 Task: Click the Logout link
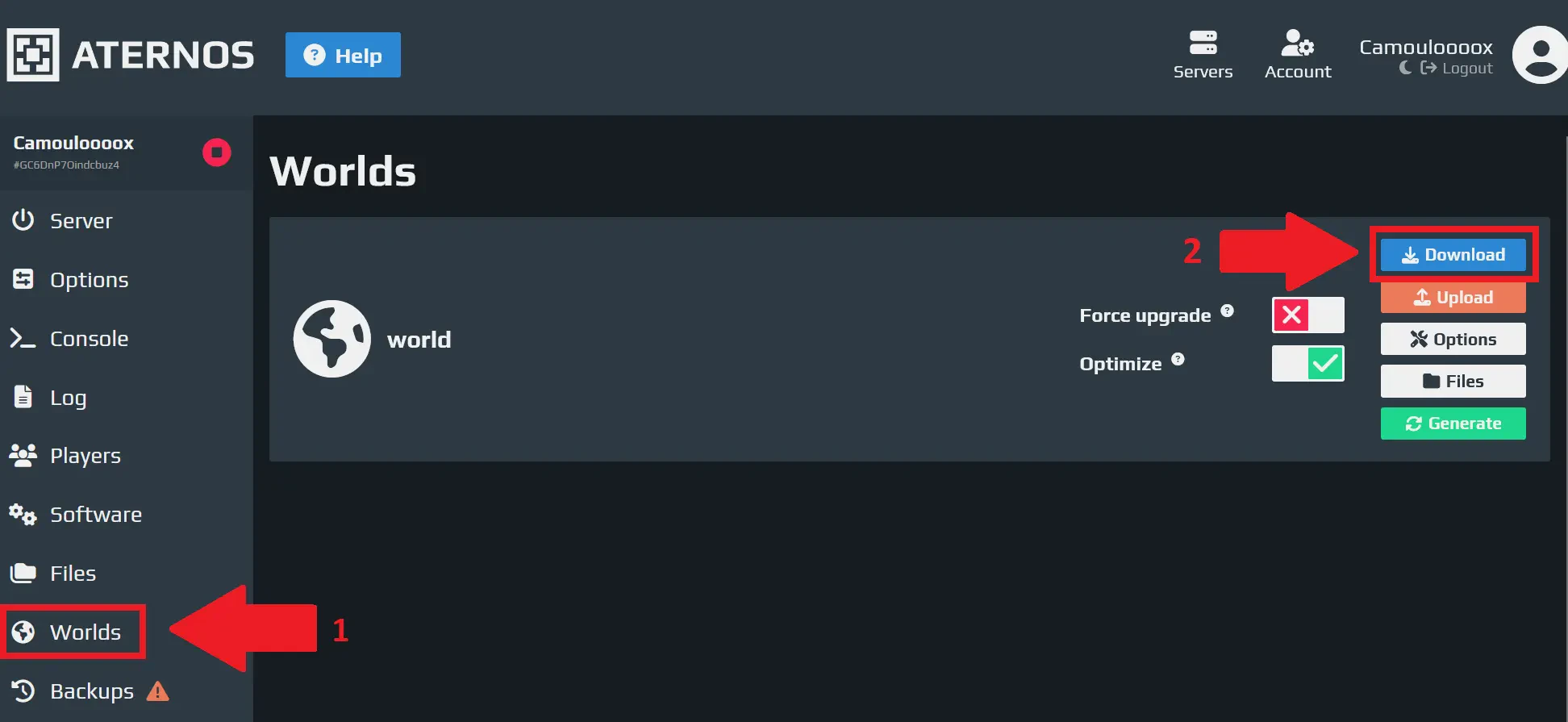point(1457,69)
